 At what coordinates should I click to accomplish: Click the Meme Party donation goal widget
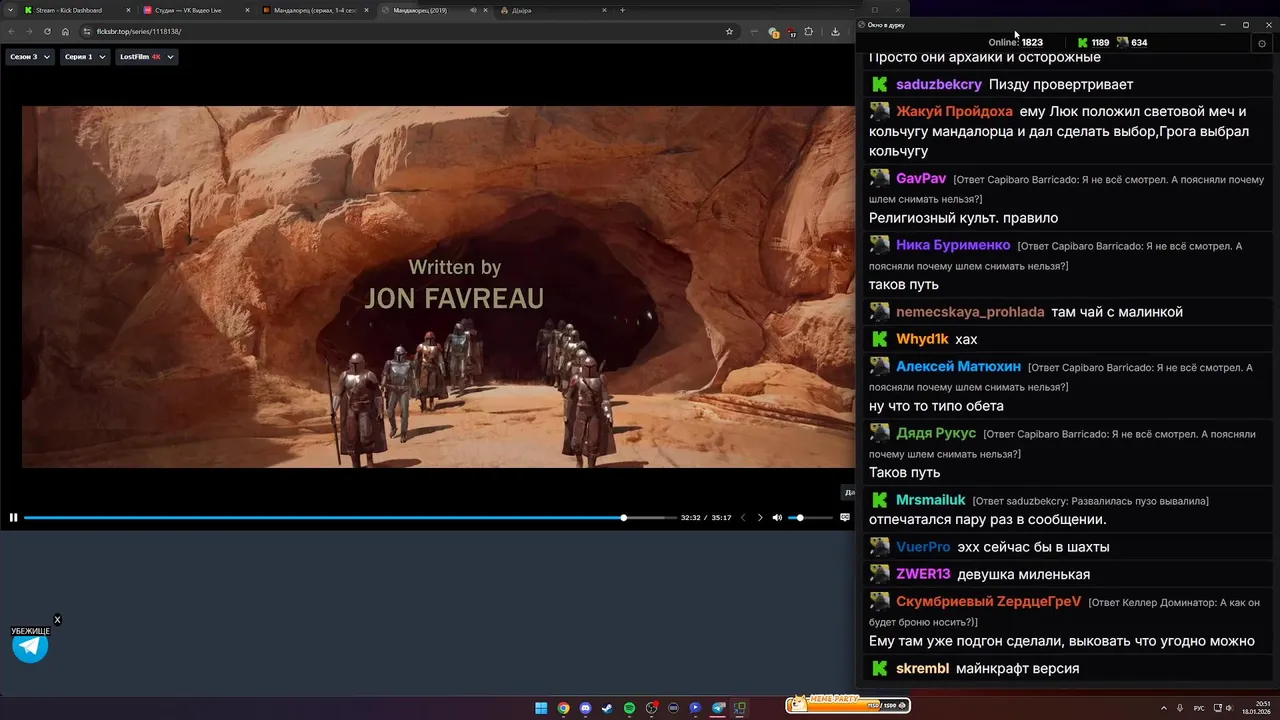[x=848, y=704]
